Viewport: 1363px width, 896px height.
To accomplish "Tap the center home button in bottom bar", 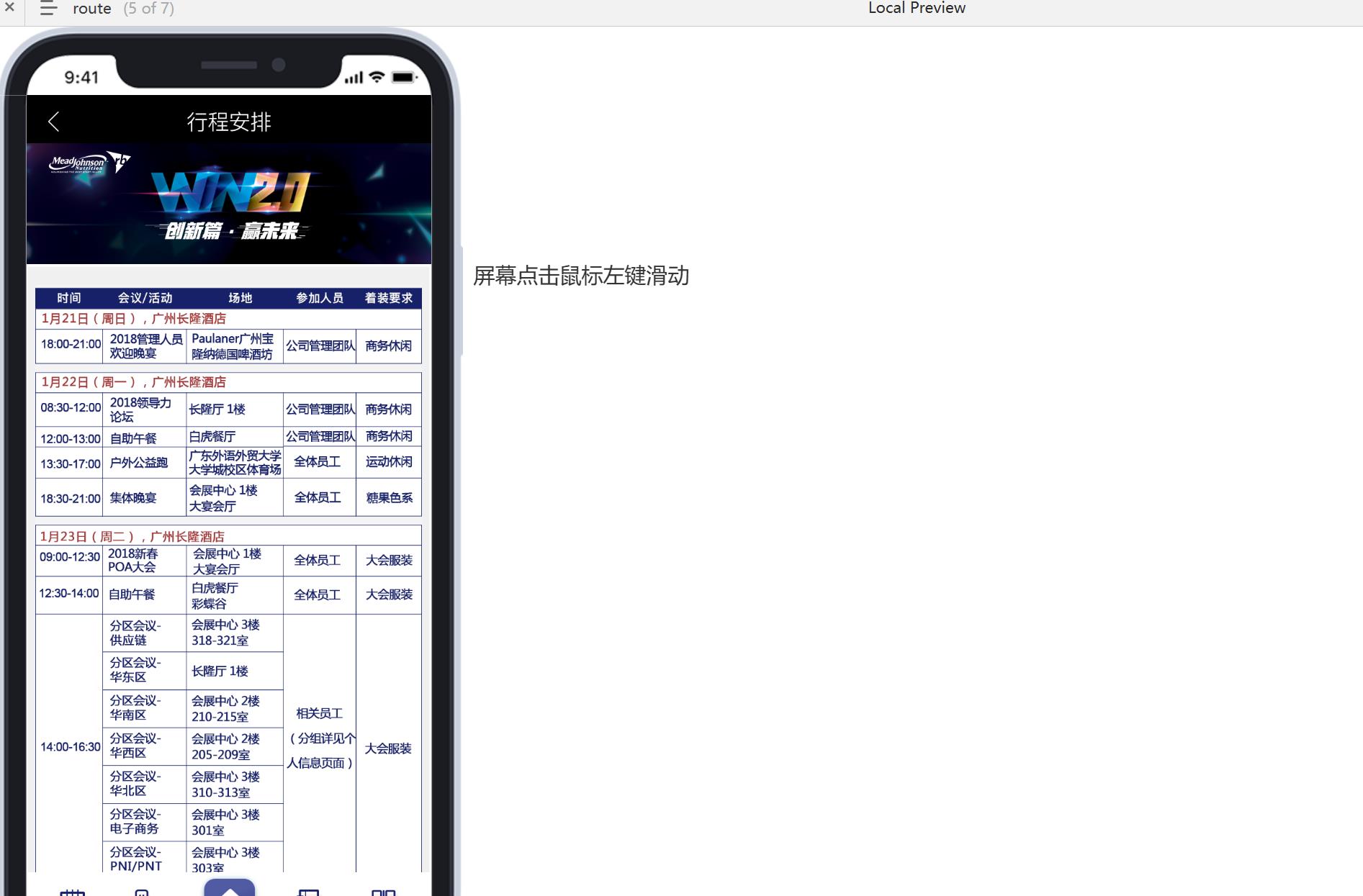I will 229,887.
